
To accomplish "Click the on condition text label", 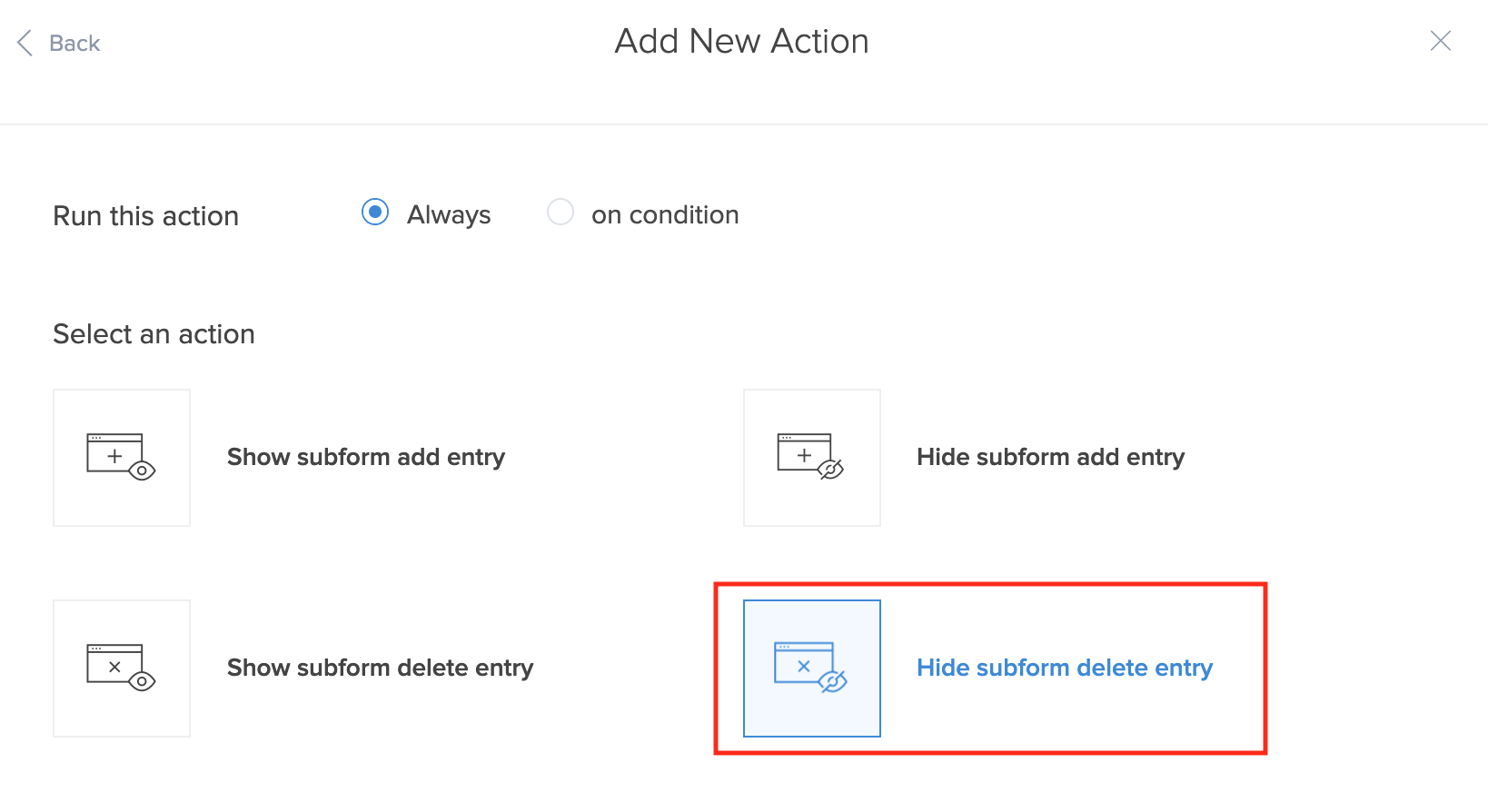I will (x=665, y=215).
